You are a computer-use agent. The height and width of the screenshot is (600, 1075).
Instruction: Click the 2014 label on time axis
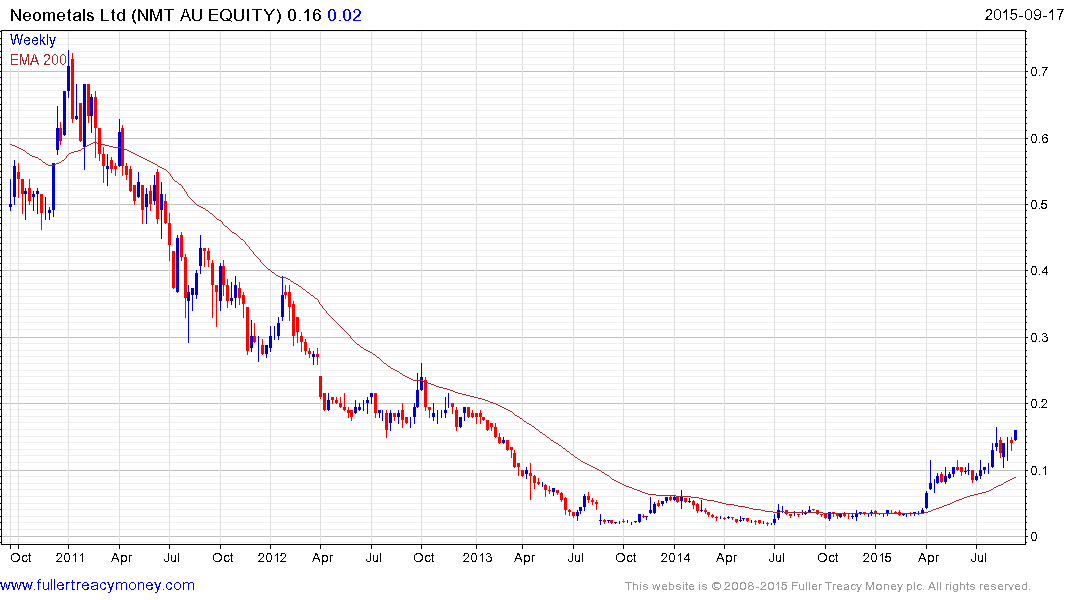coord(675,557)
